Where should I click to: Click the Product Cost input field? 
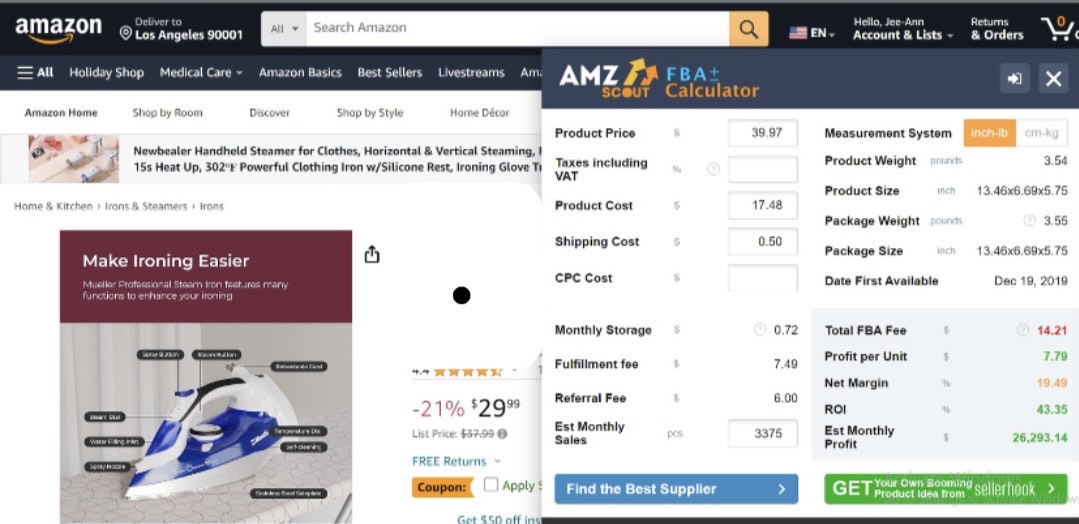click(x=762, y=205)
